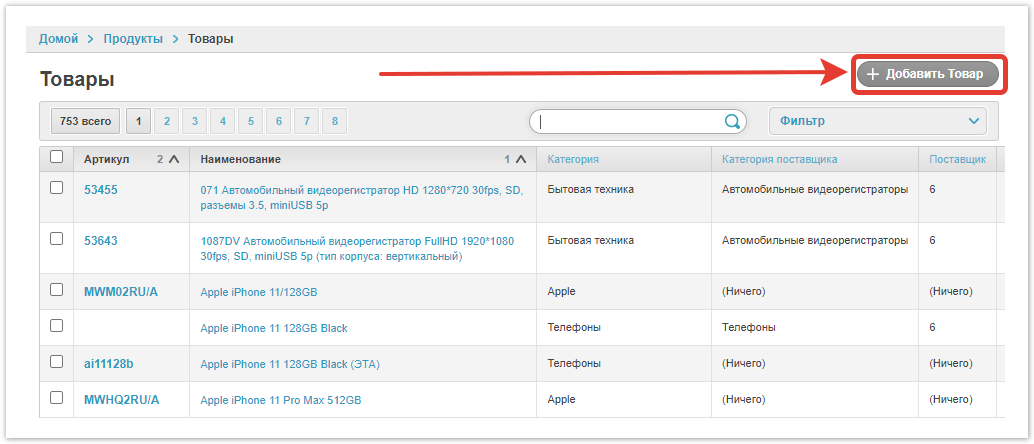Select checkbox for MWM02RU/A row

pyautogui.click(x=56, y=290)
